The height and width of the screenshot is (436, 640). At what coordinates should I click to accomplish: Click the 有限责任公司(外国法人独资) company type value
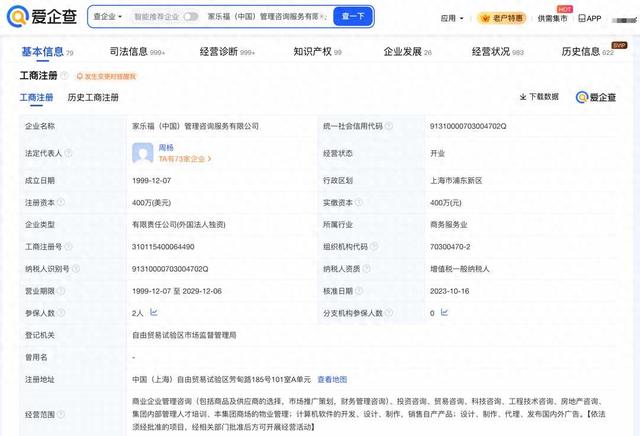pos(178,225)
